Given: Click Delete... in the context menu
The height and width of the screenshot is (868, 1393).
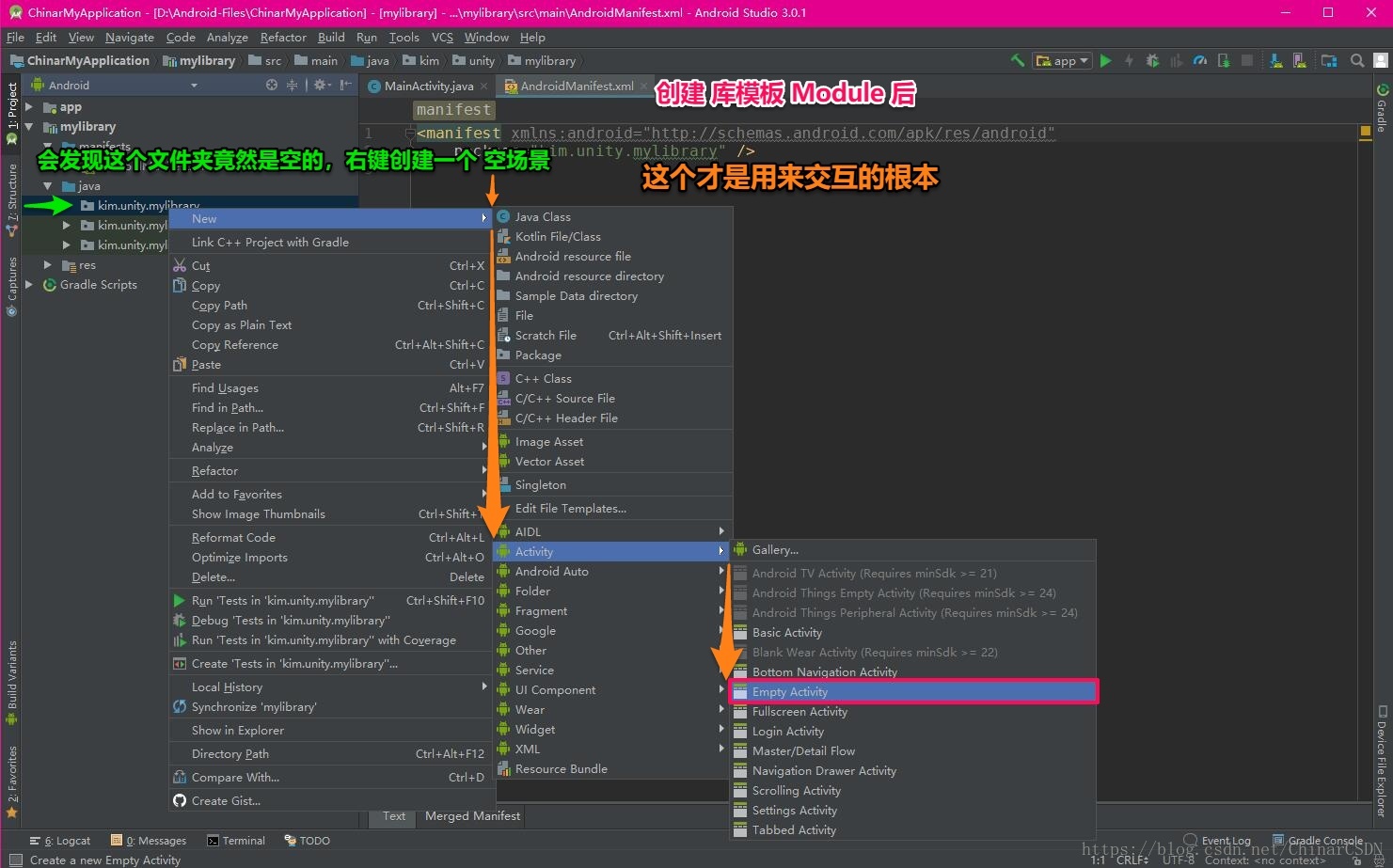Looking at the screenshot, I should 329,577.
